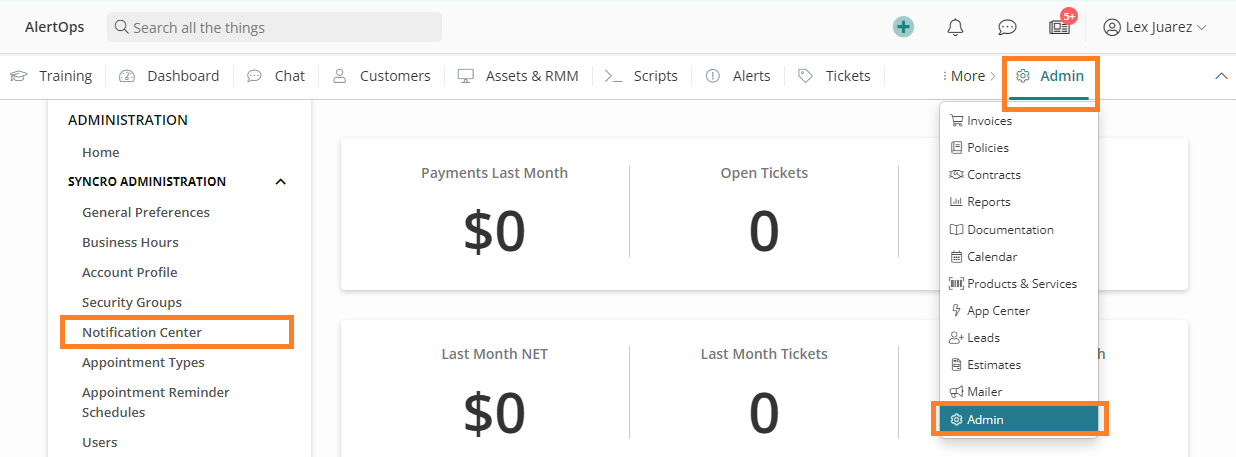
Task: Go to Security Groups settings
Action: pos(132,302)
